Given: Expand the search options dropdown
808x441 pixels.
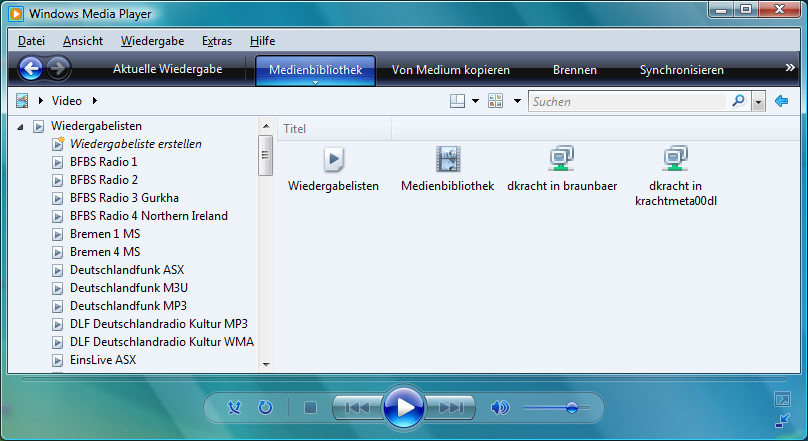Looking at the screenshot, I should coord(758,101).
